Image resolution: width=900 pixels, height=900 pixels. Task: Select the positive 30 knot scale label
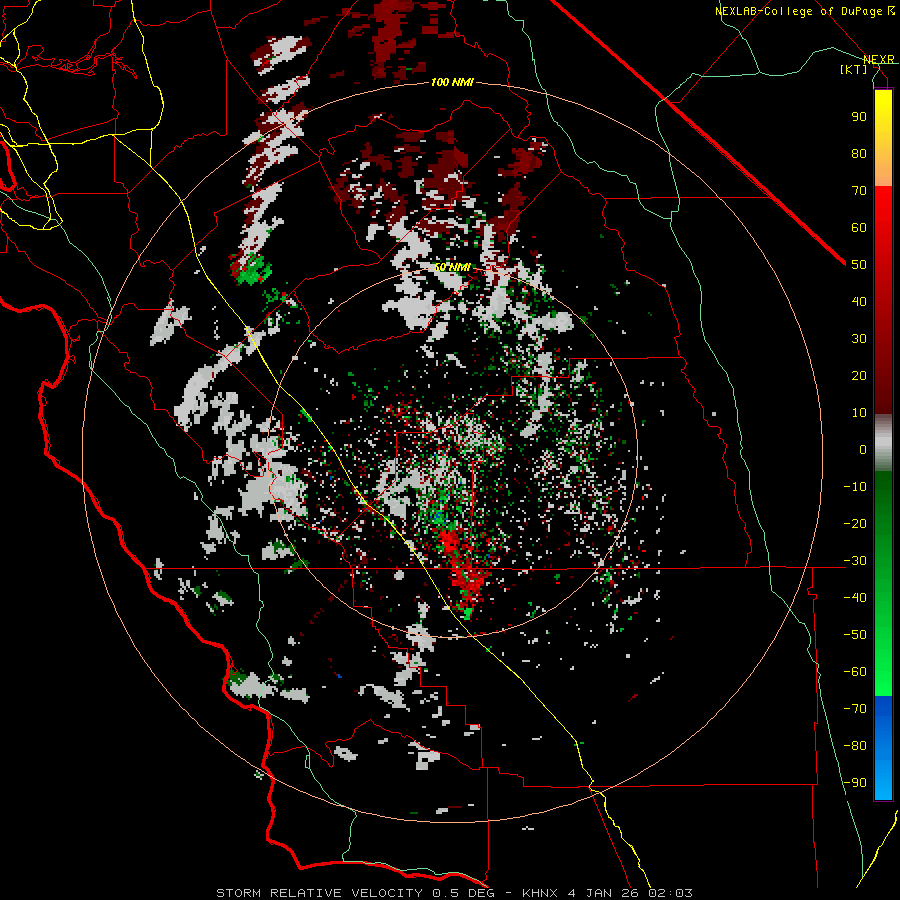tap(859, 339)
